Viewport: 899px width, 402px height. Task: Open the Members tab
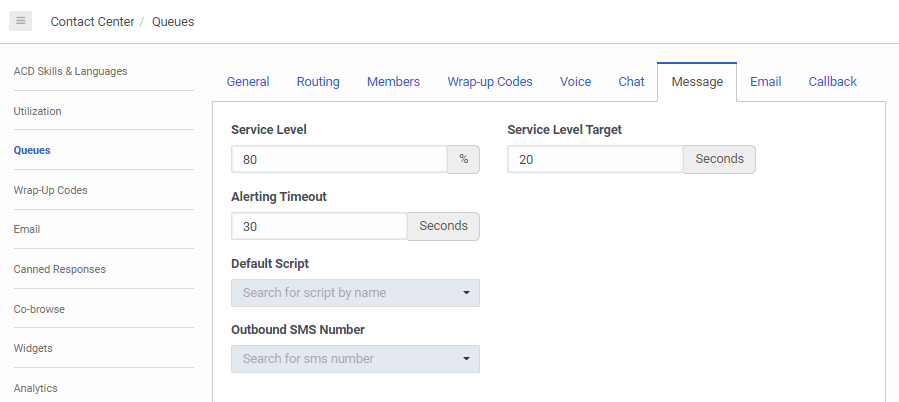click(393, 82)
